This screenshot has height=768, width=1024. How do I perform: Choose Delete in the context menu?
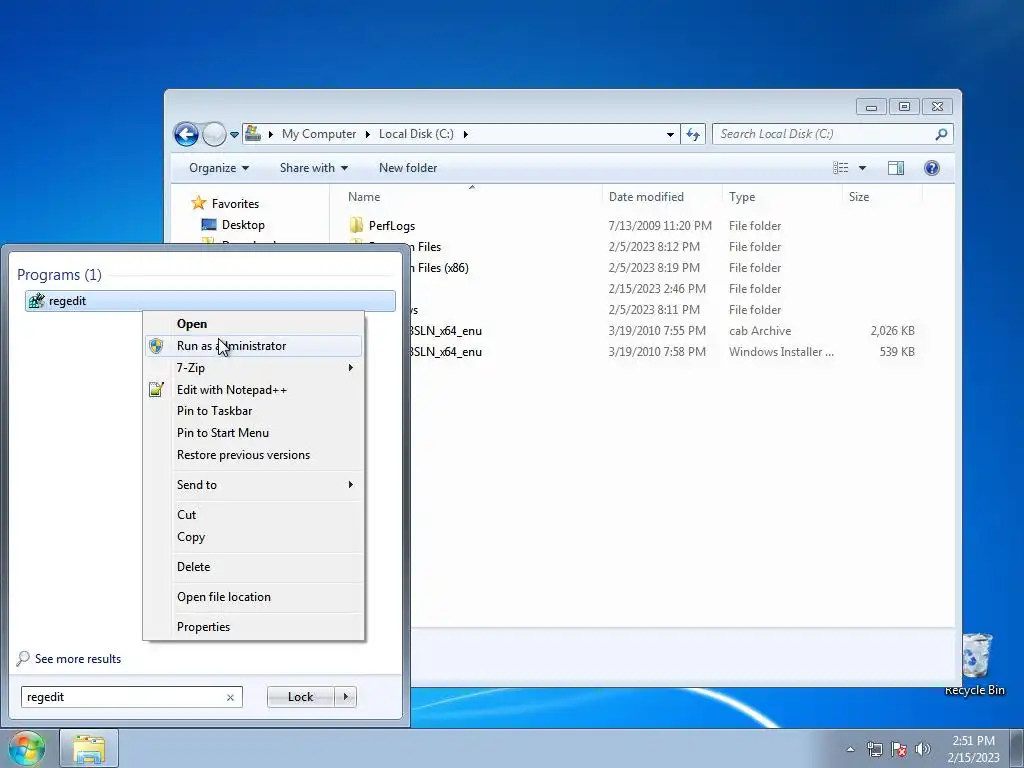point(253,567)
